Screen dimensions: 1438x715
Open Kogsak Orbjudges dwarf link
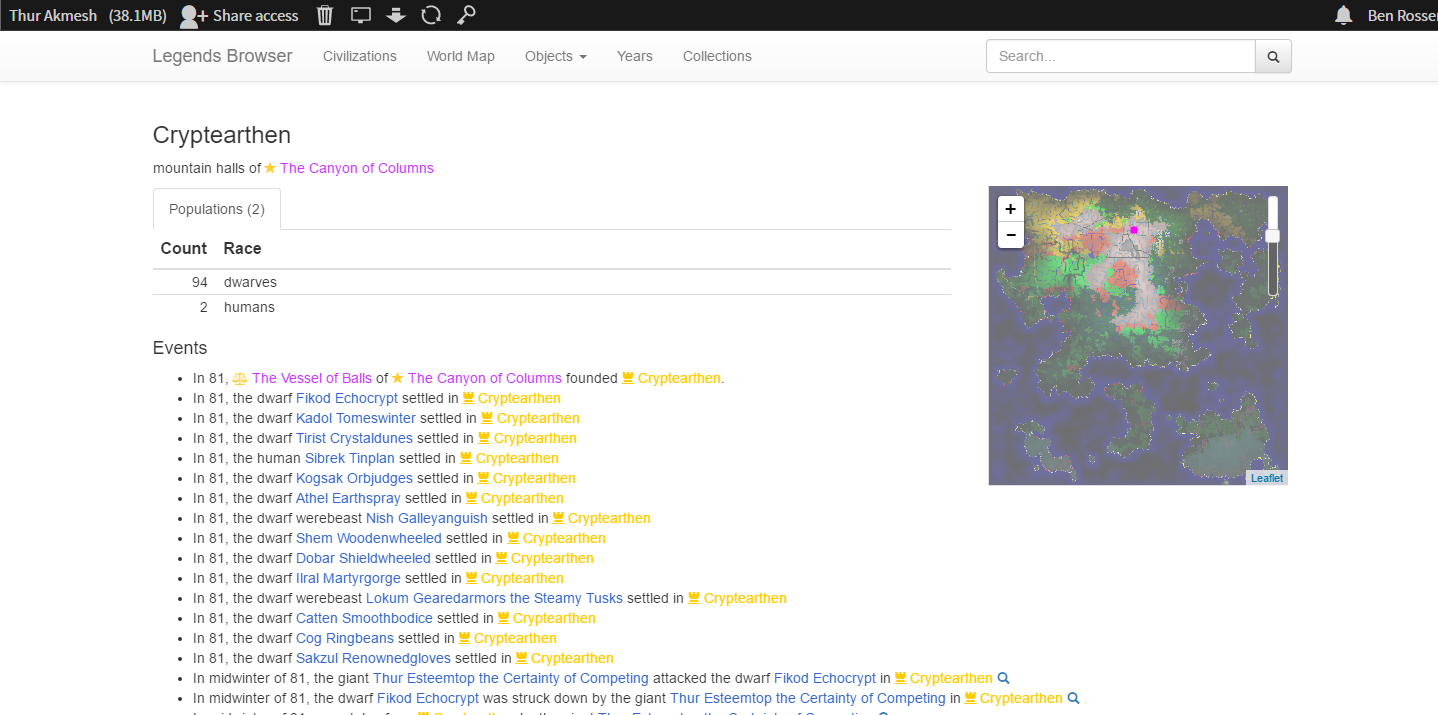point(354,478)
